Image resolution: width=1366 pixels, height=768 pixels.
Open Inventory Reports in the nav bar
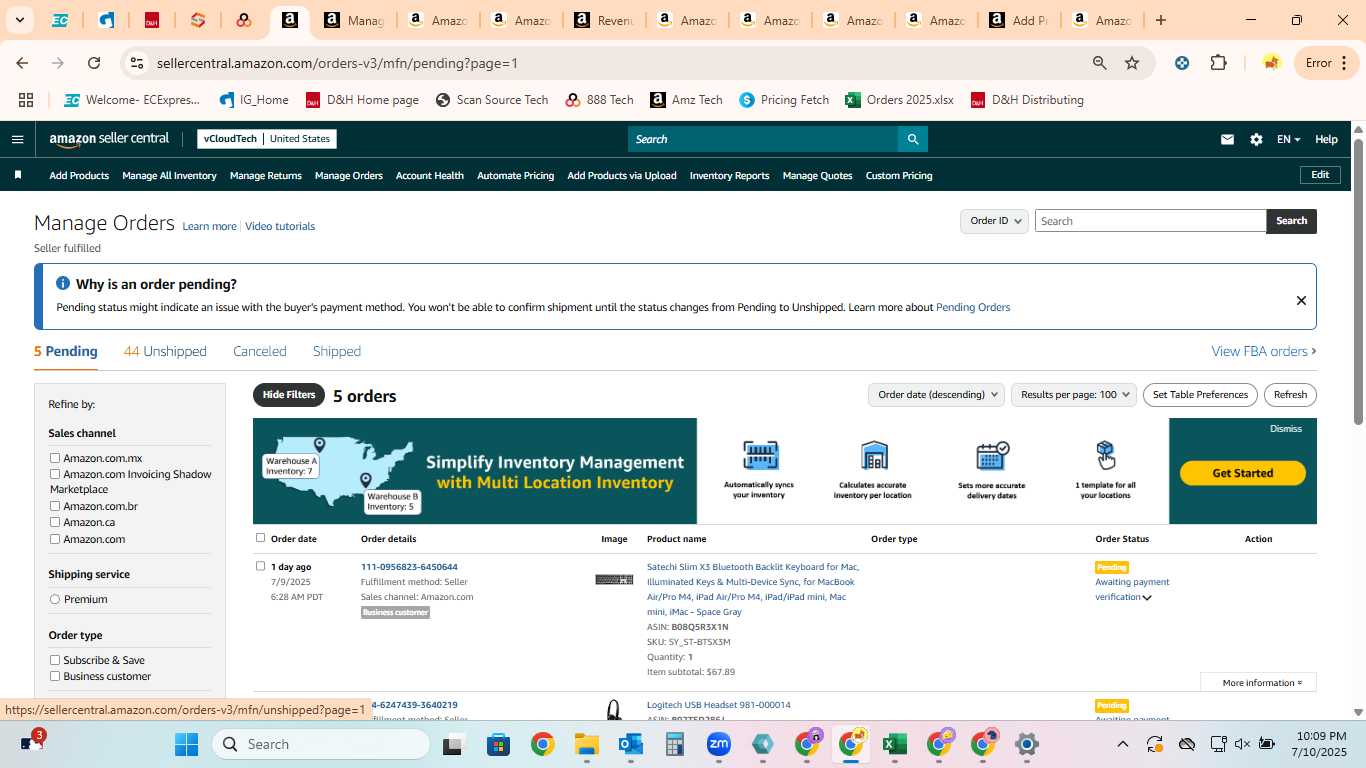coord(729,176)
